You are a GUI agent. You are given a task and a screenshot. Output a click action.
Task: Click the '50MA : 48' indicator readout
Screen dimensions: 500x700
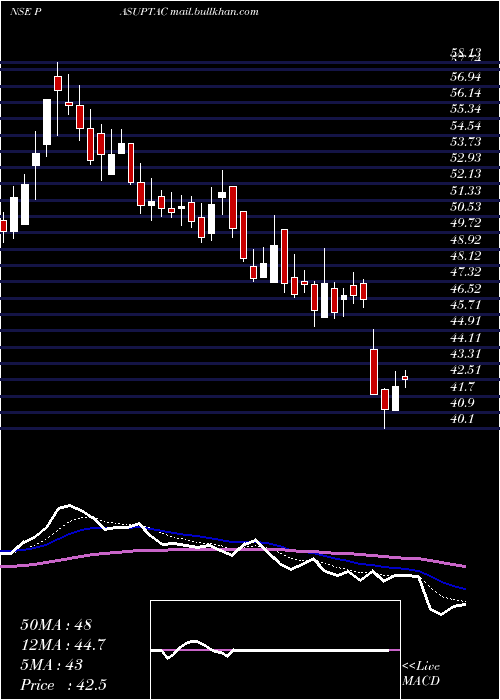point(56,625)
